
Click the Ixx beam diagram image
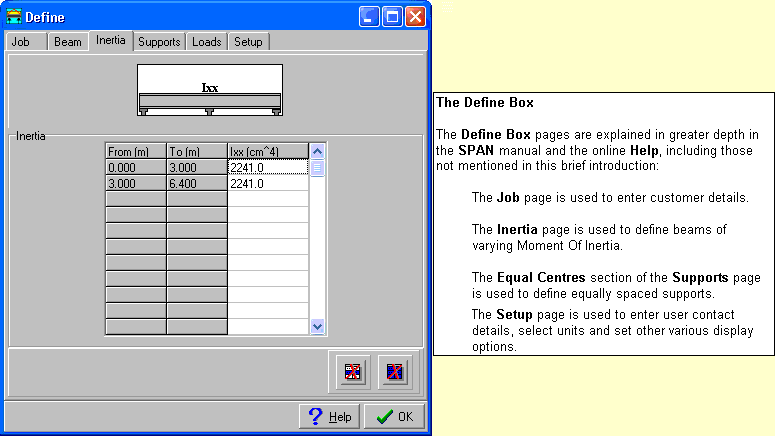click(210, 90)
